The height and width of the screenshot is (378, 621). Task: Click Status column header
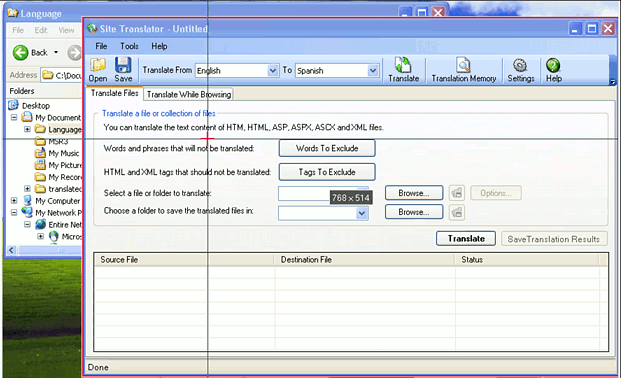click(527, 260)
